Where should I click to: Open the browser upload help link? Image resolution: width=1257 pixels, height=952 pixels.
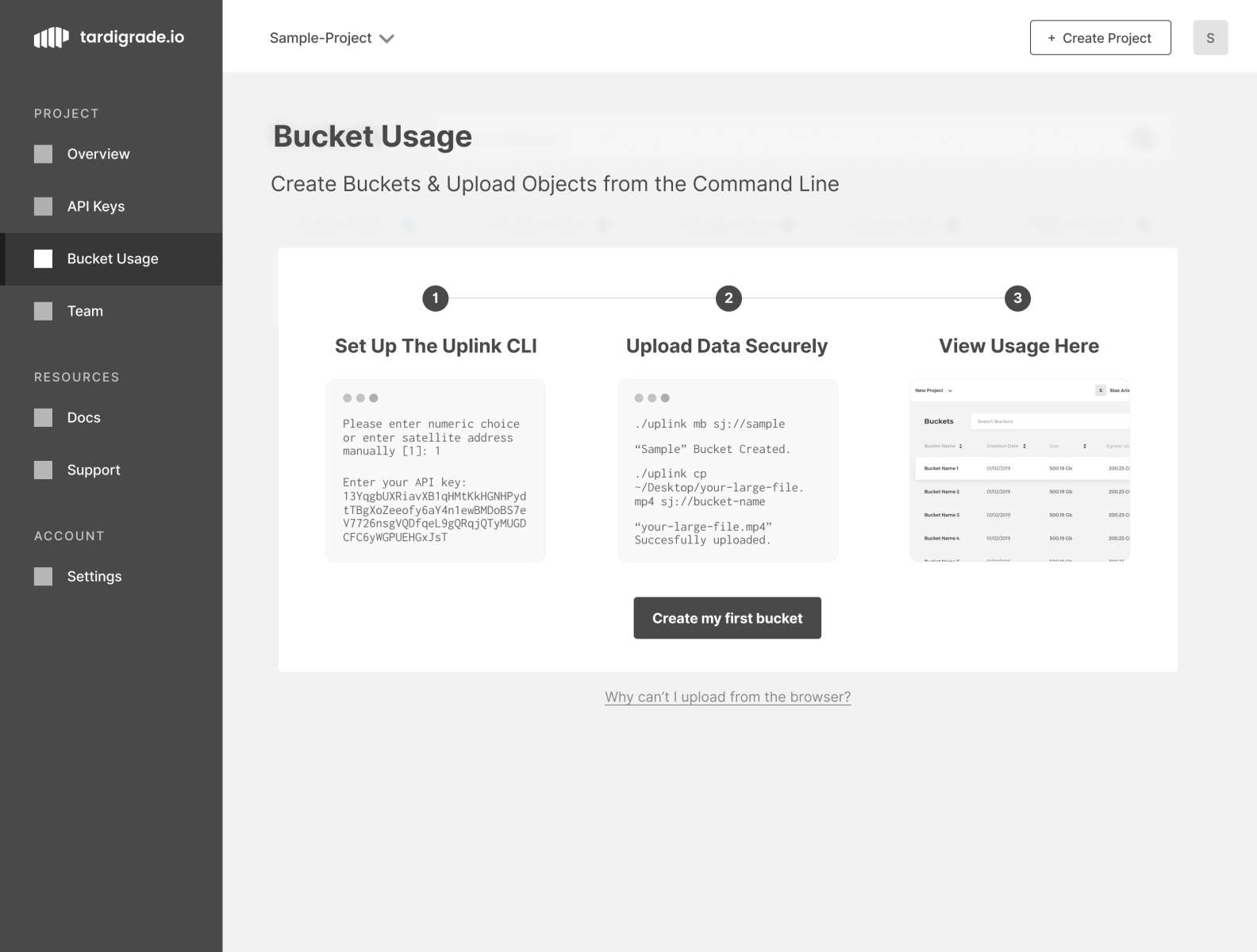pyautogui.click(x=728, y=697)
